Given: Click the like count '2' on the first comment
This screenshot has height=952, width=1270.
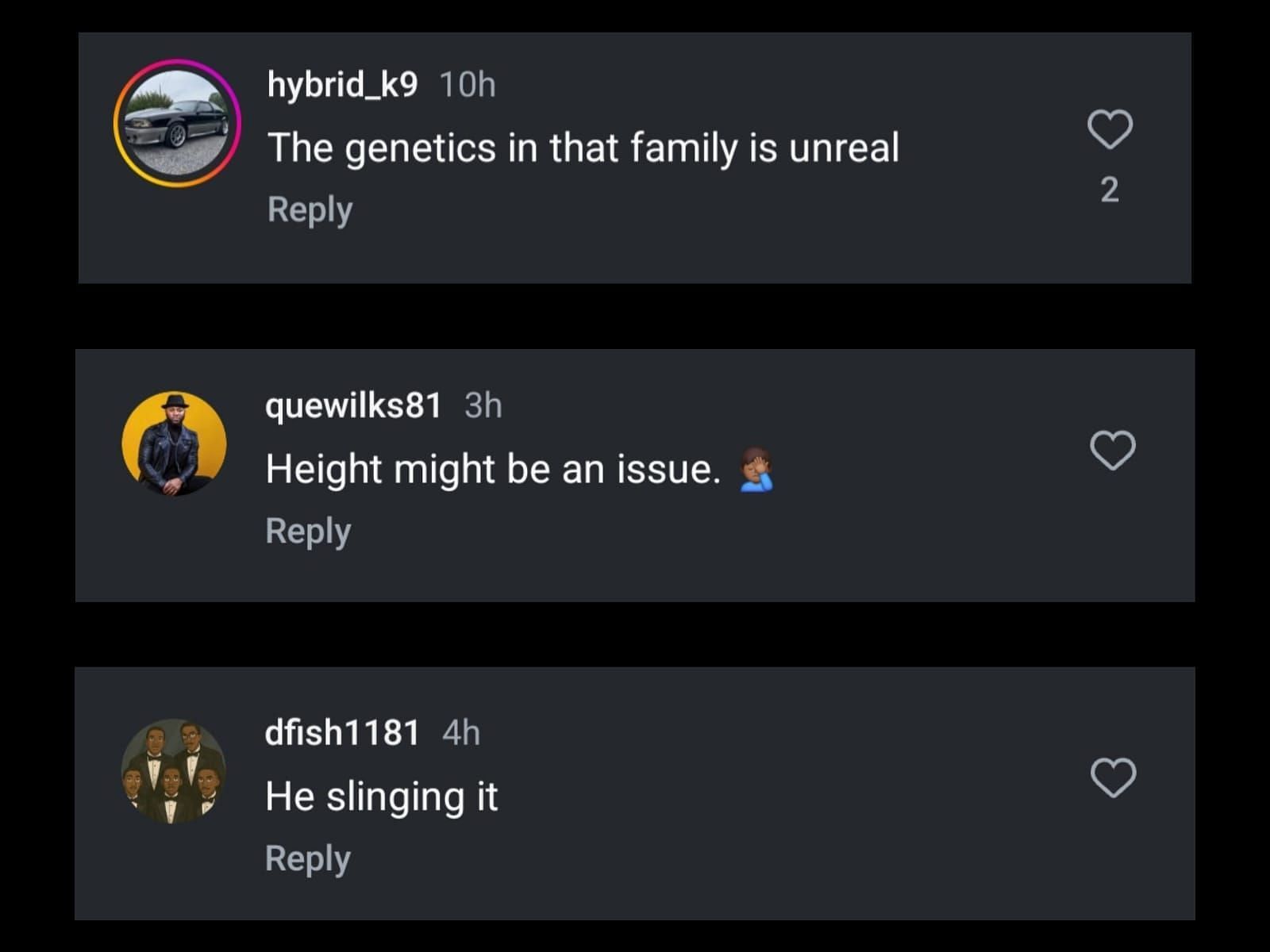Looking at the screenshot, I should [x=1109, y=189].
